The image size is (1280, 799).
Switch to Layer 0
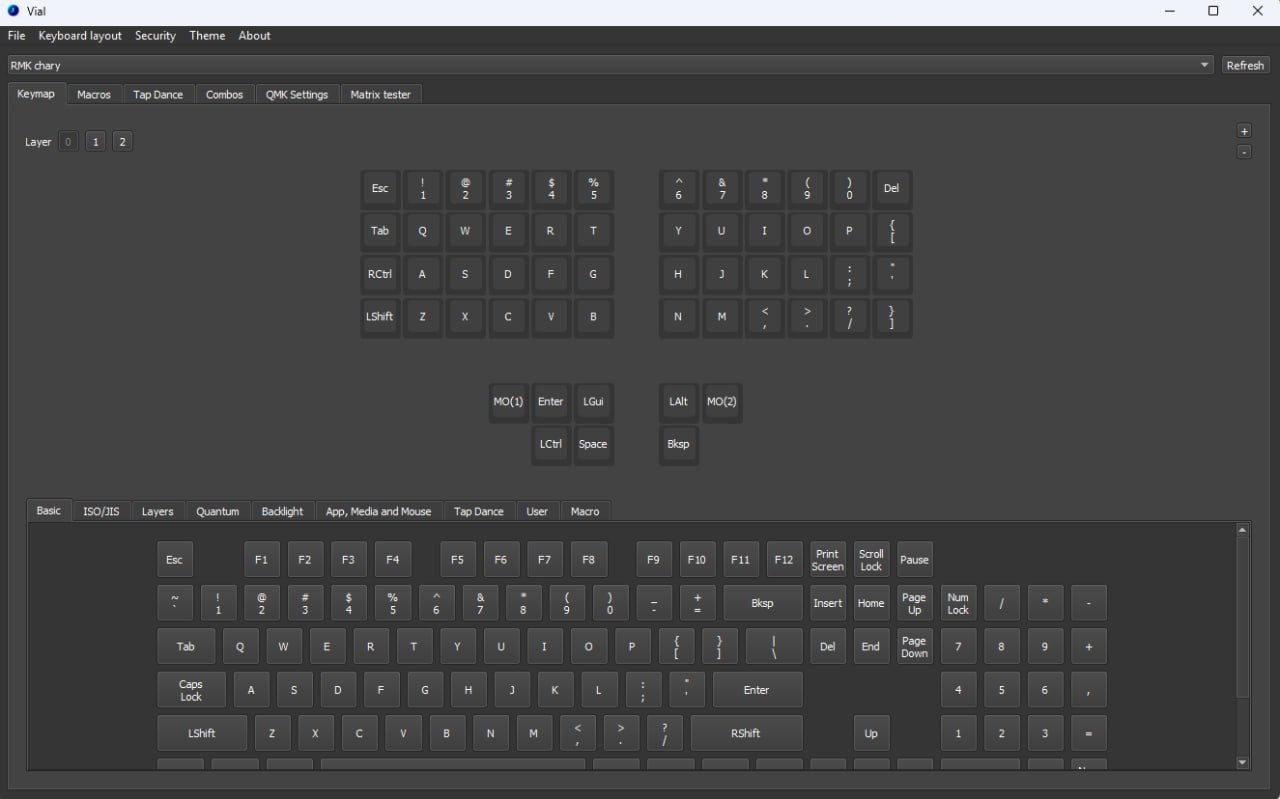click(68, 142)
